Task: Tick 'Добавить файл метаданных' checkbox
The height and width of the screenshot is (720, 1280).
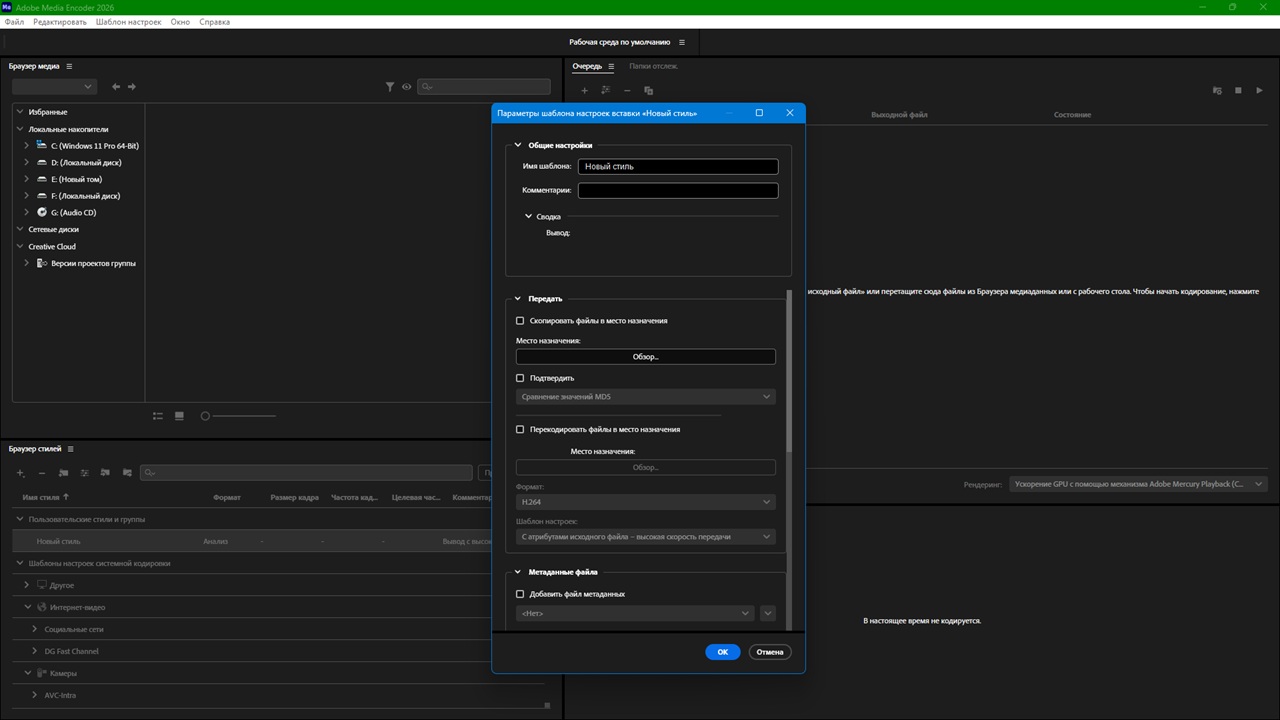Action: [520, 594]
